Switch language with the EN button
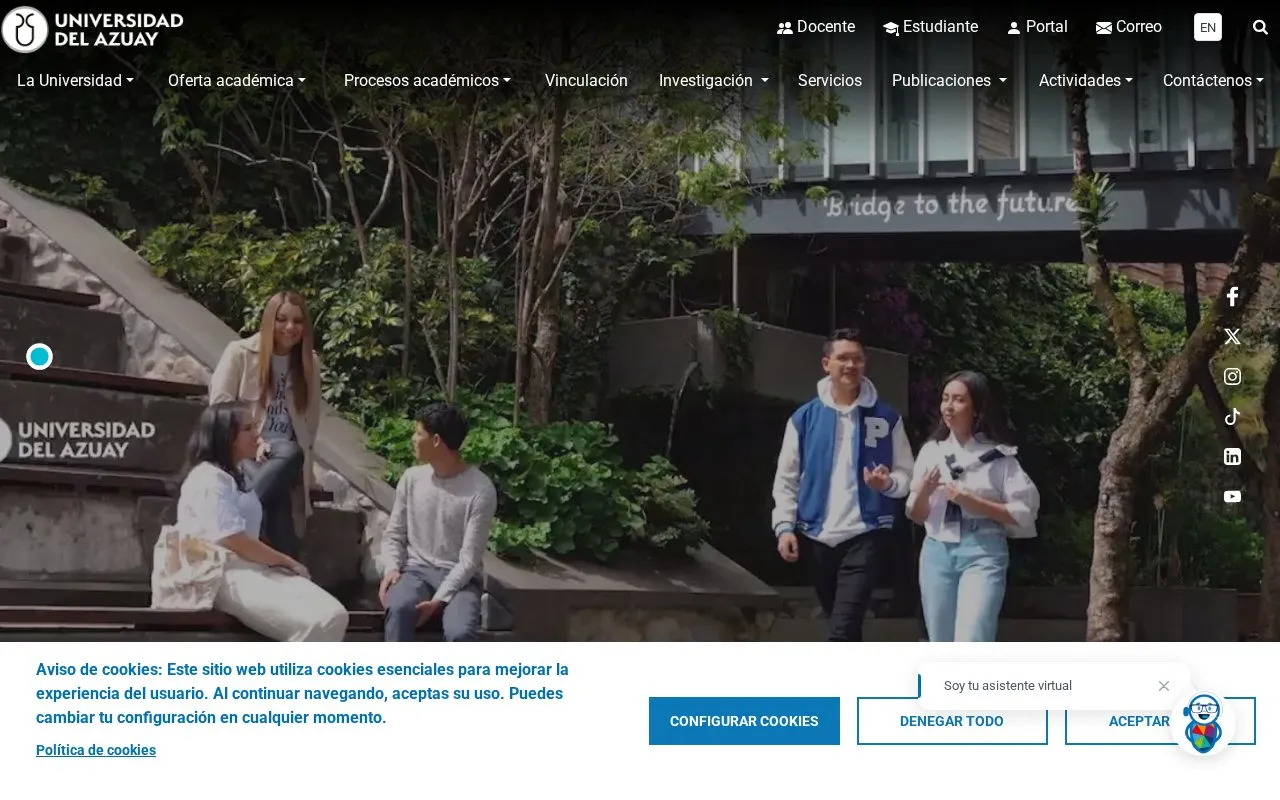1280x800 pixels. pyautogui.click(x=1208, y=27)
